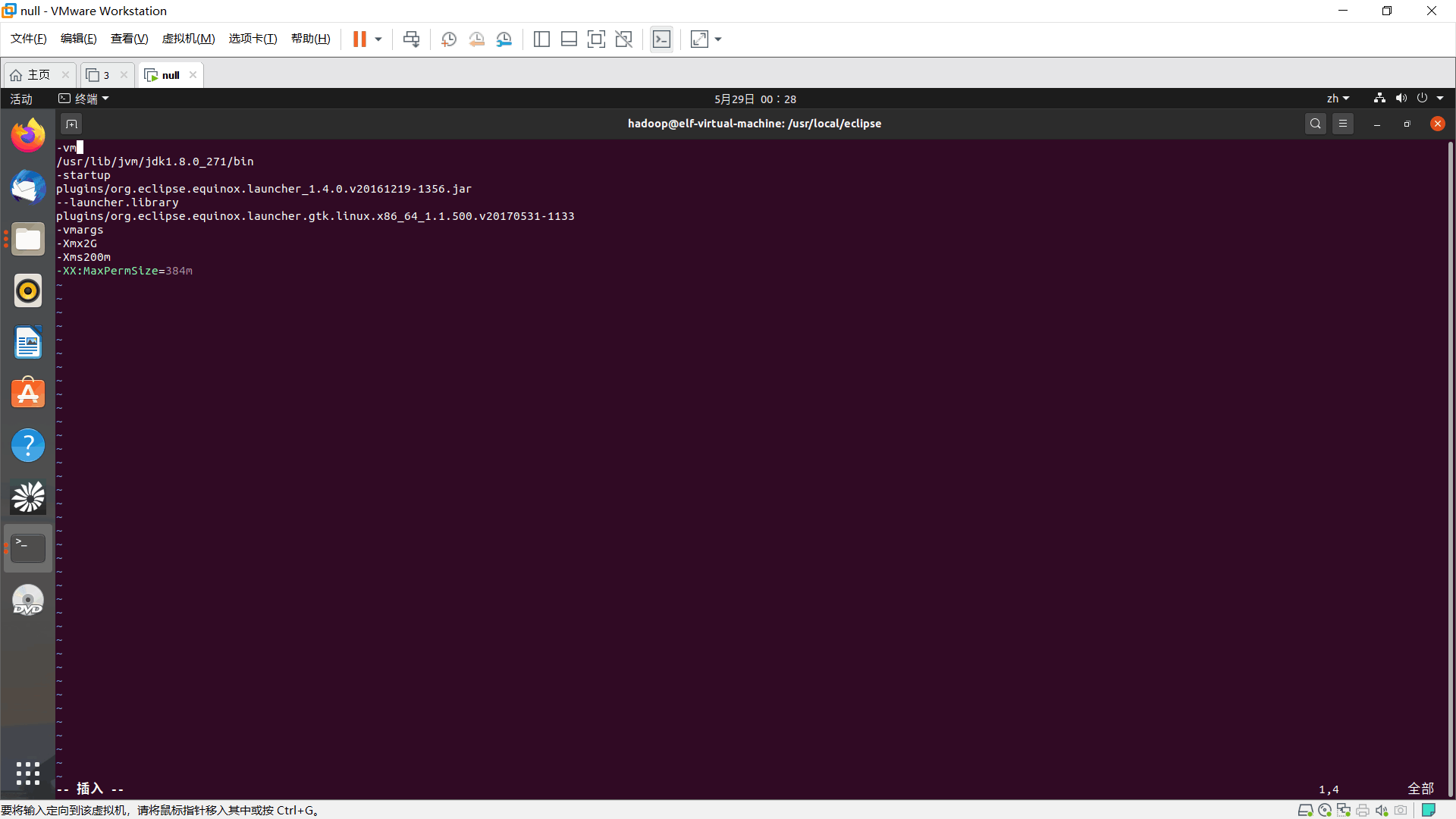The image size is (1456, 819).
Task: Close the null VM tab
Action: pyautogui.click(x=193, y=74)
